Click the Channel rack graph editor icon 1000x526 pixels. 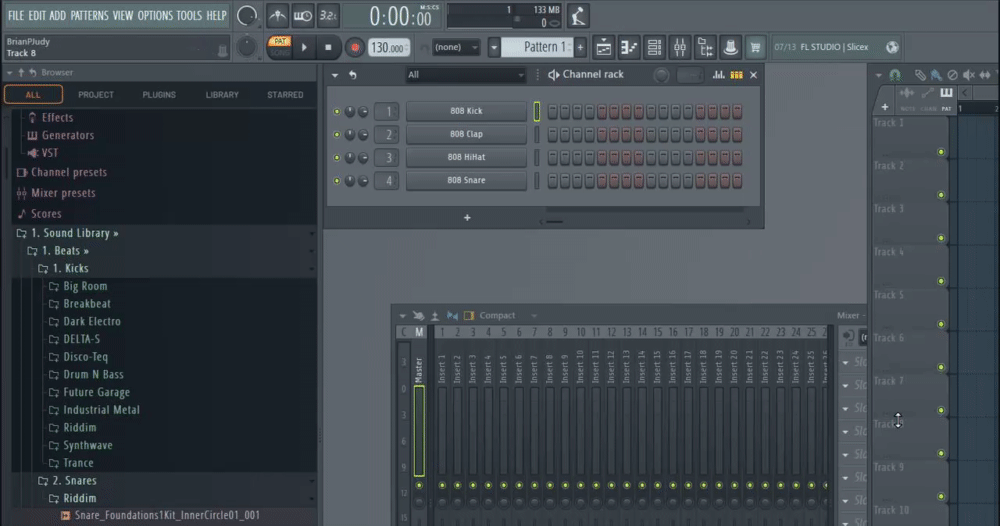[x=719, y=75]
